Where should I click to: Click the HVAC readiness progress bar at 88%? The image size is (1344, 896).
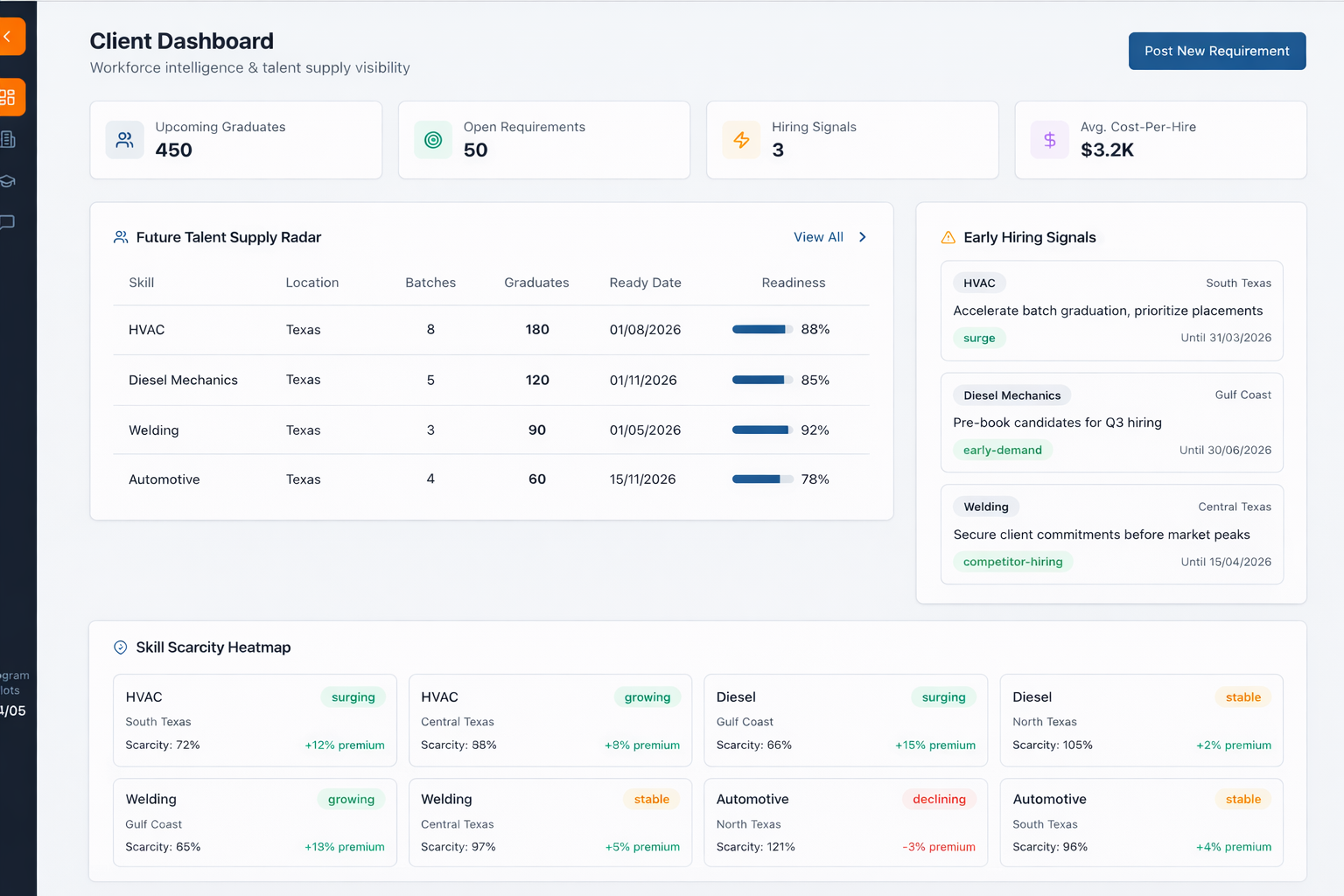tap(760, 329)
